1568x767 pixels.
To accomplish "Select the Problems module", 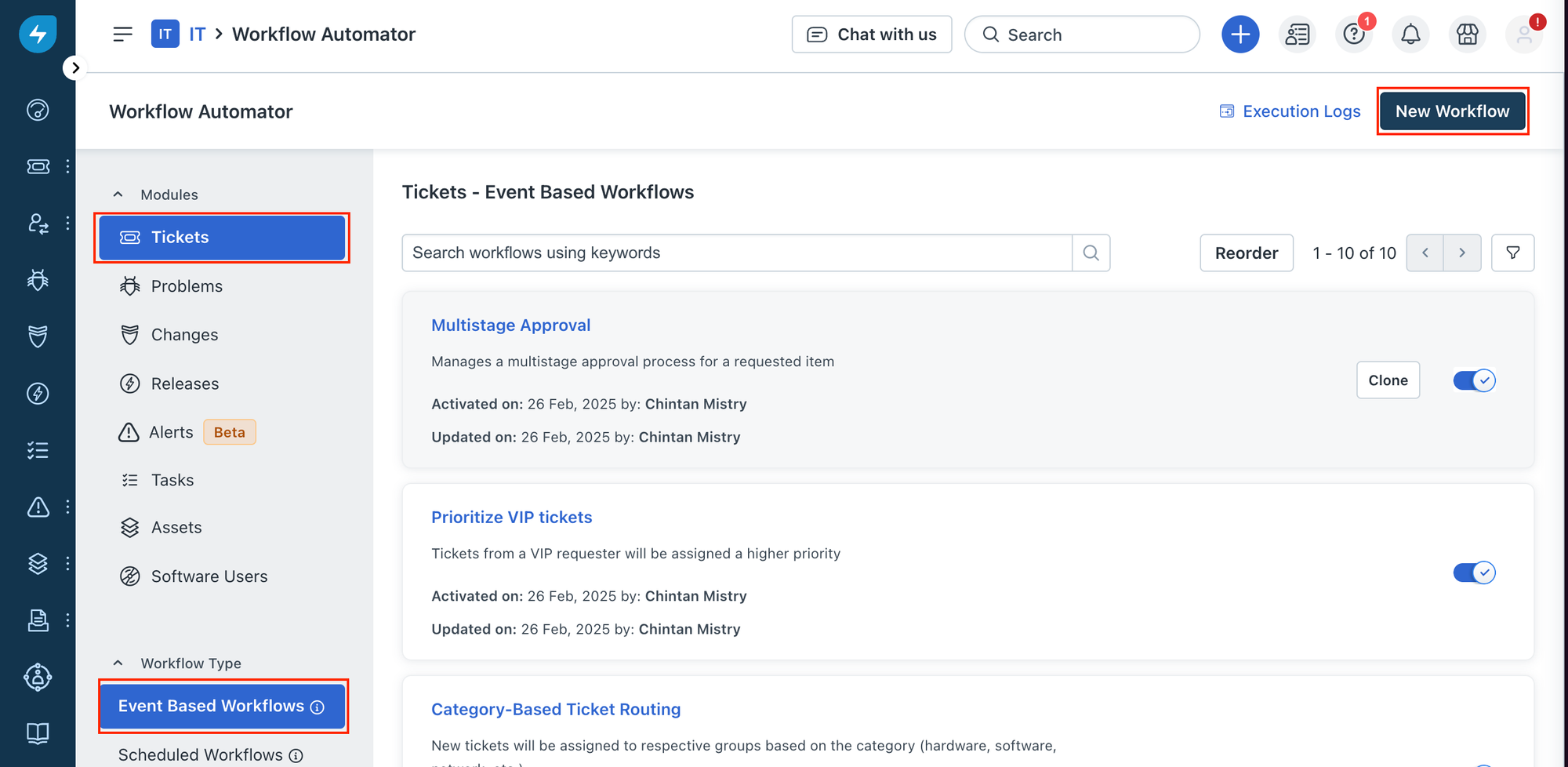I will click(x=187, y=286).
